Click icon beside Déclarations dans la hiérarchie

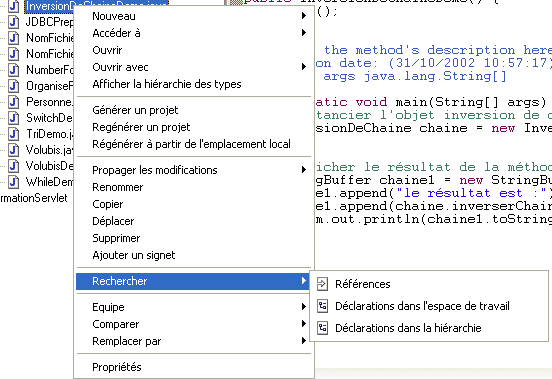tap(322, 328)
